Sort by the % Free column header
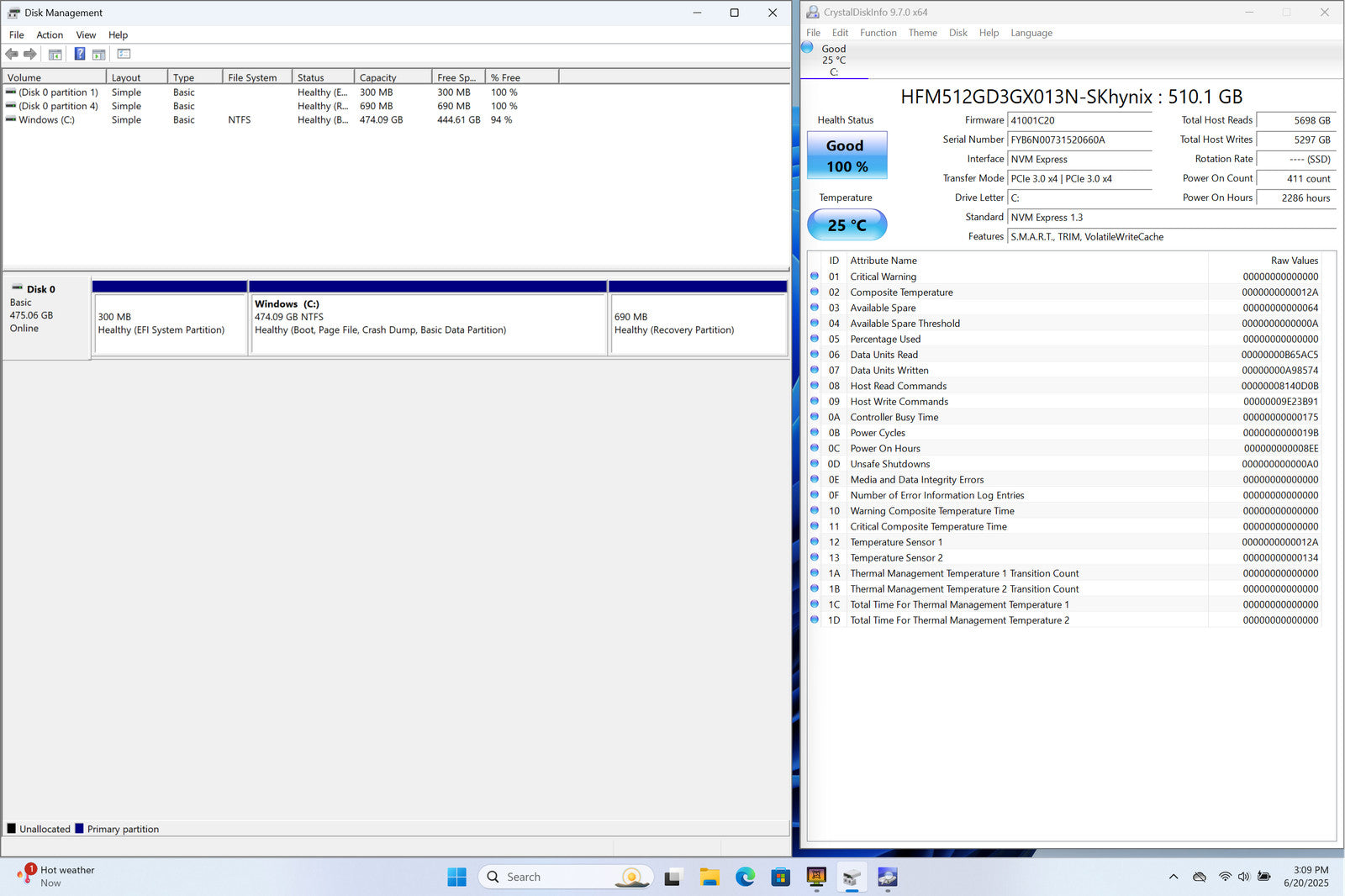Image resolution: width=1345 pixels, height=896 pixels. 523,77
